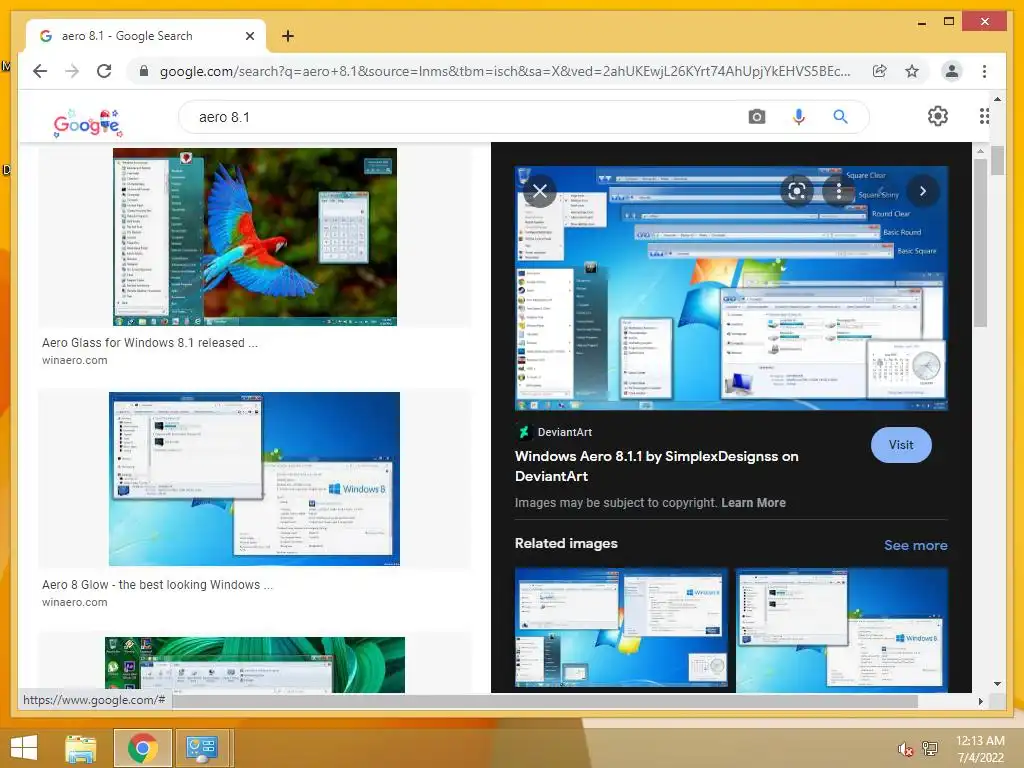
Task: Click the muted volume tray icon
Action: (x=905, y=749)
